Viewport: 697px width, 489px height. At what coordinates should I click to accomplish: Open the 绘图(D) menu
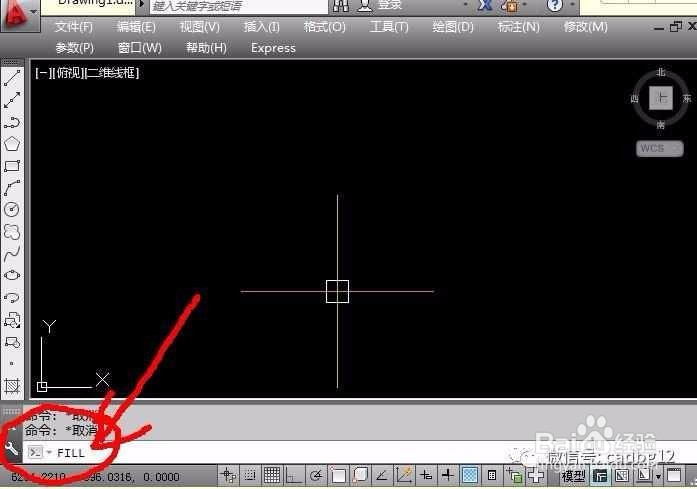click(x=453, y=27)
